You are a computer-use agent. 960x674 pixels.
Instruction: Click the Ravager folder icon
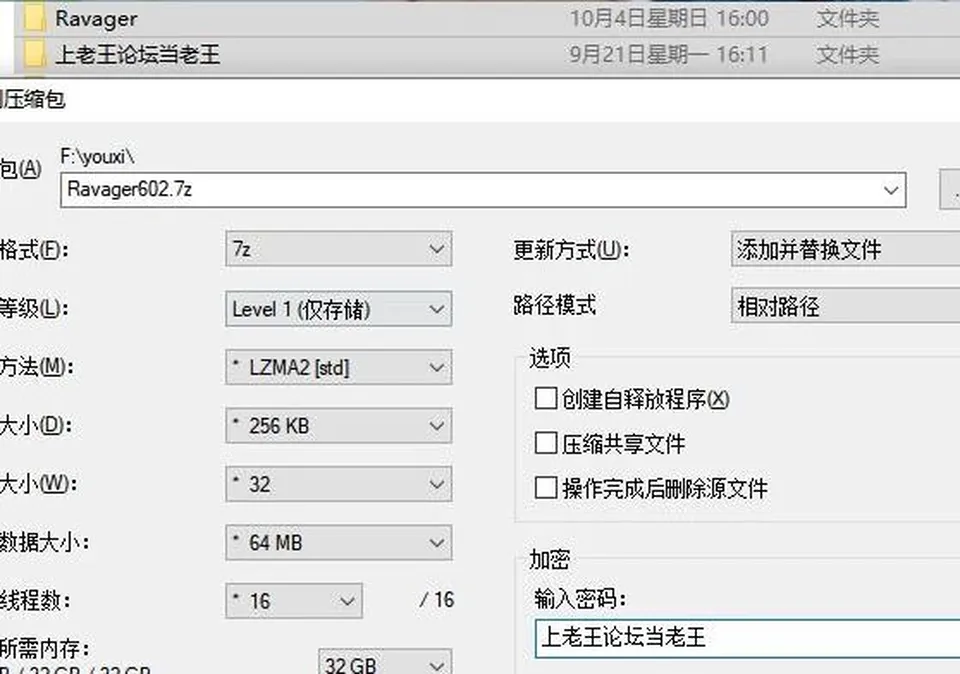[x=34, y=18]
